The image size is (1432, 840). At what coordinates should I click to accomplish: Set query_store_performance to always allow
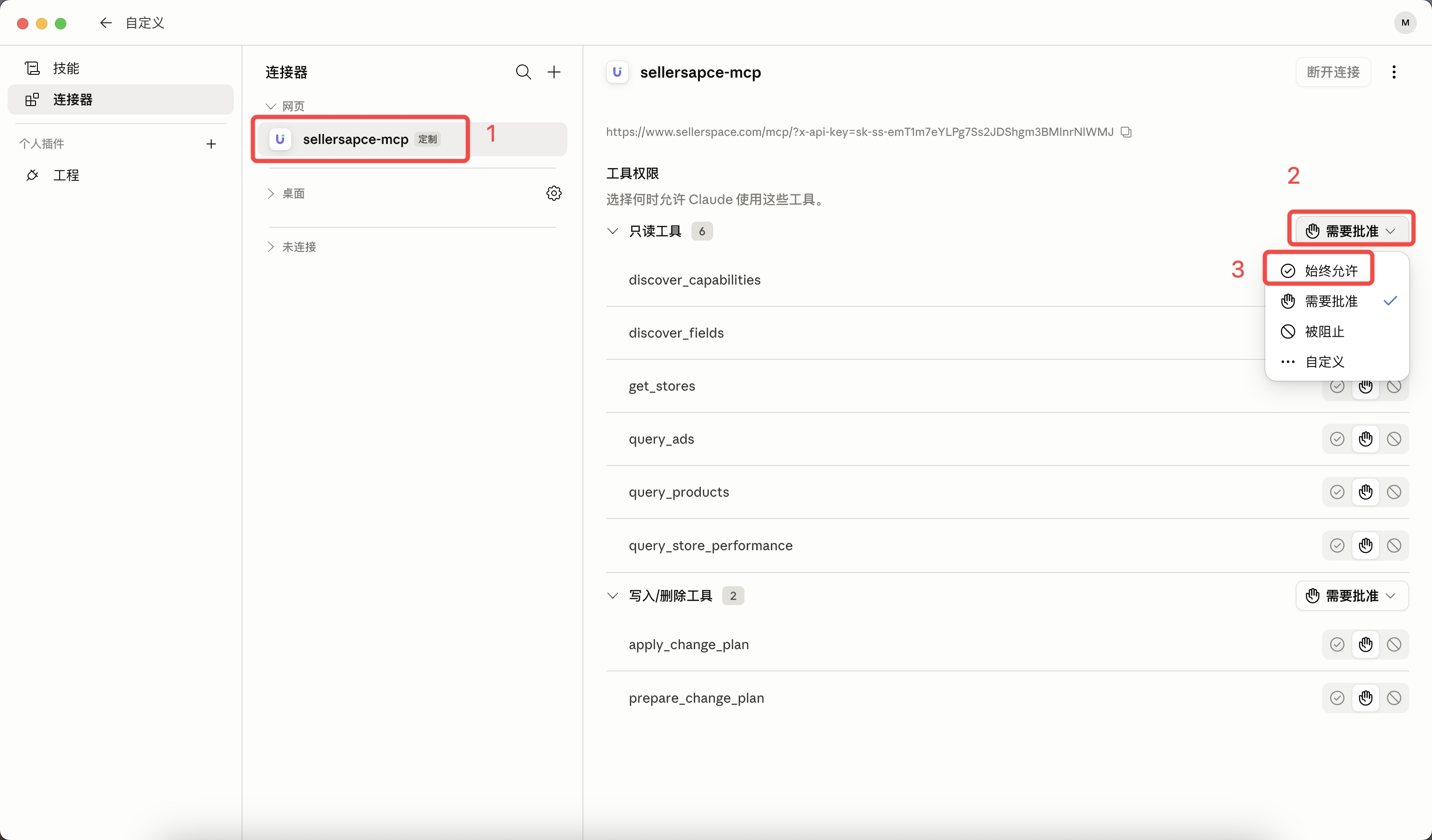pos(1337,545)
